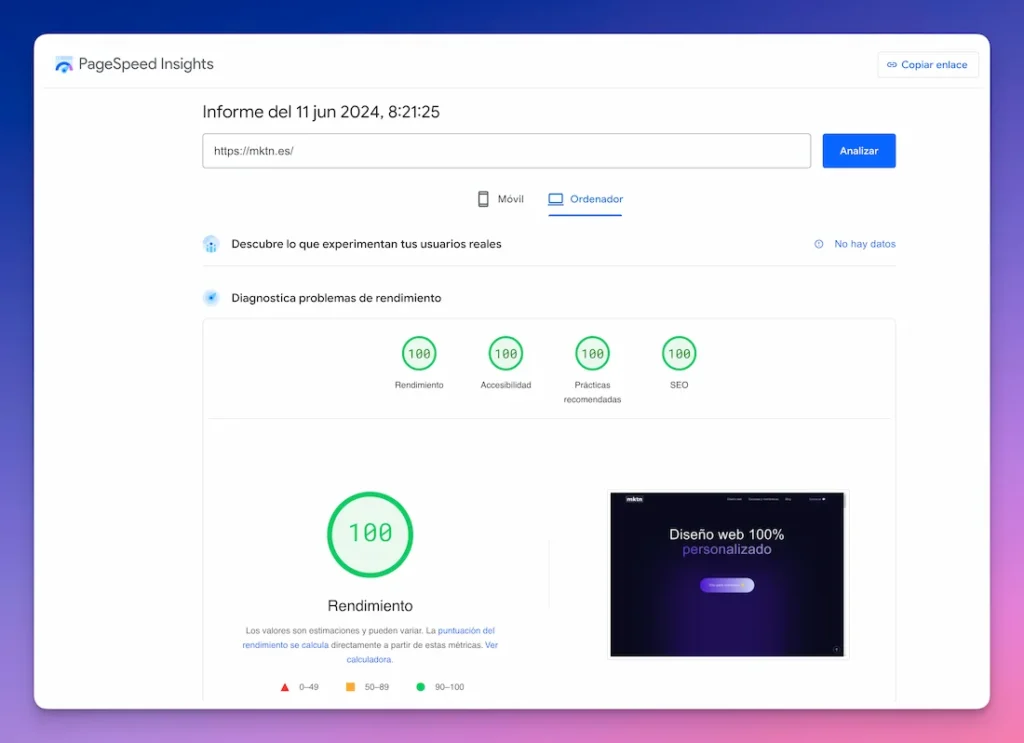Viewport: 1024px width, 743px height.
Task: Open the SEO score circle
Action: click(x=679, y=354)
